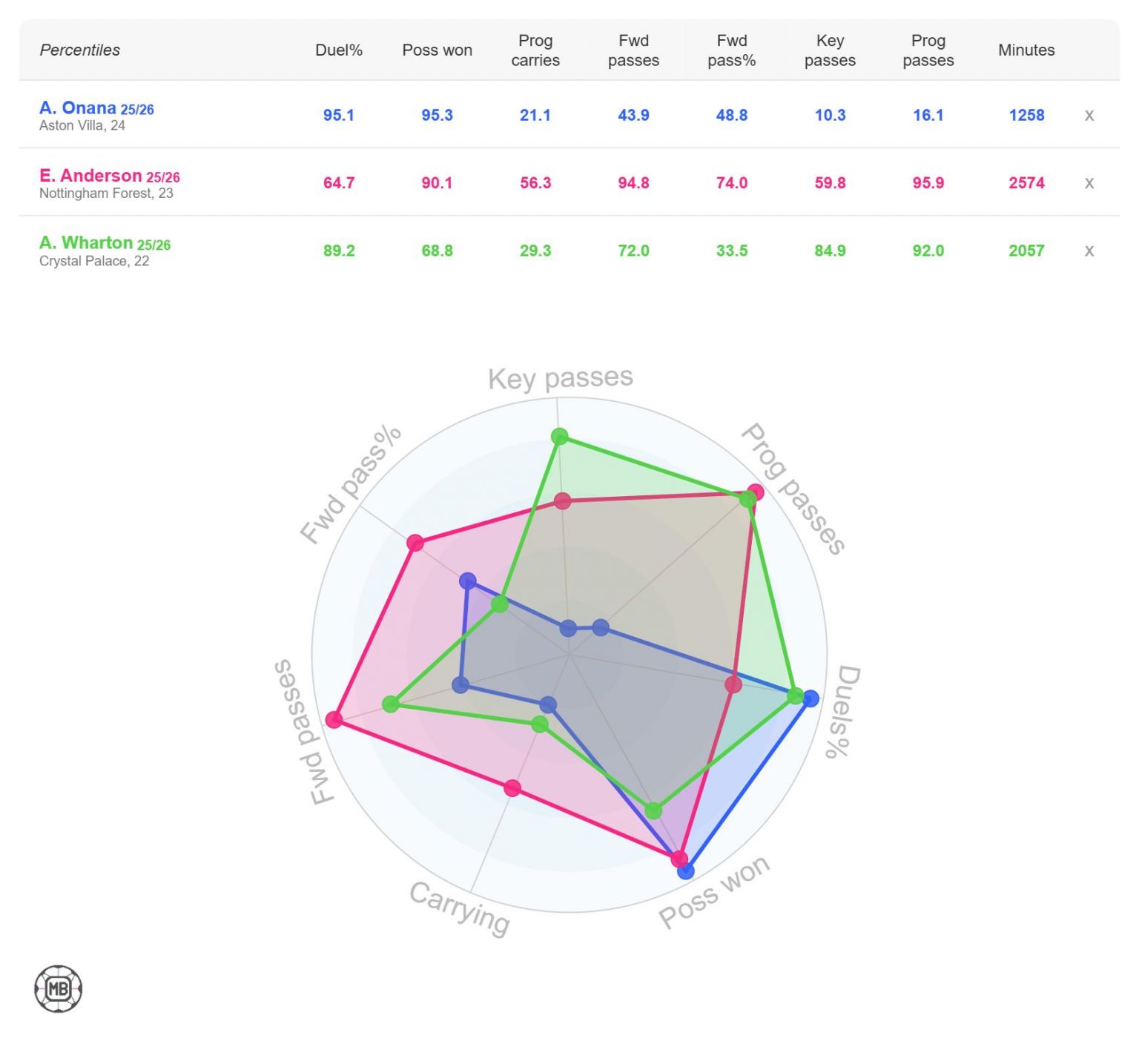Sort by Poss won column header
1139x1064 pixels.
[437, 50]
